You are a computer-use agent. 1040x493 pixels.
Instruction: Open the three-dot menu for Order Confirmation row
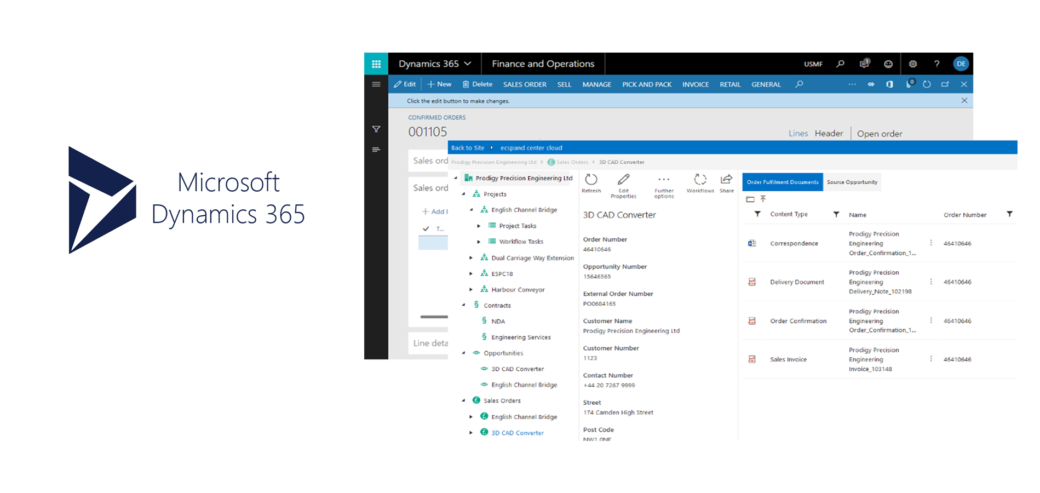931,320
